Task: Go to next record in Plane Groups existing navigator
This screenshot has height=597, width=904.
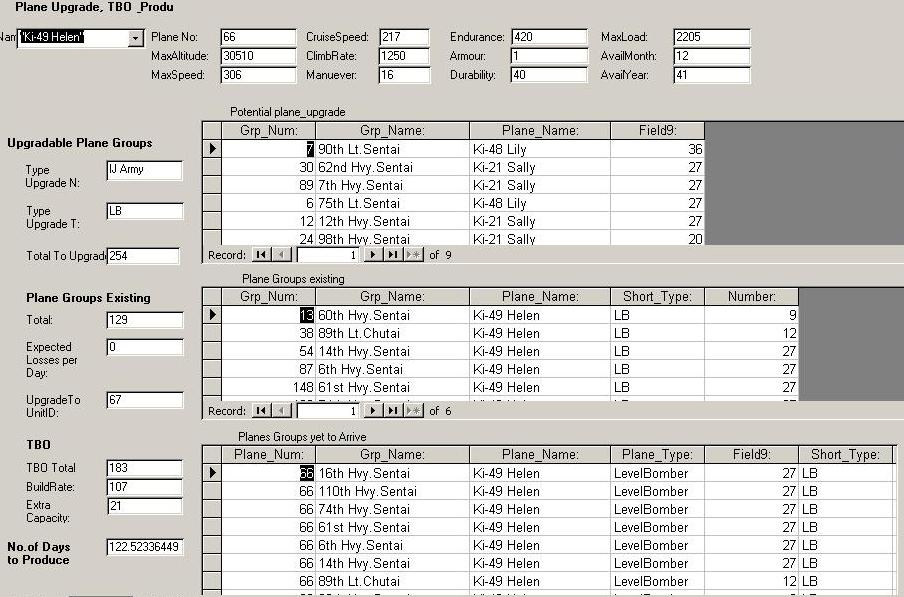Action: pyautogui.click(x=373, y=411)
